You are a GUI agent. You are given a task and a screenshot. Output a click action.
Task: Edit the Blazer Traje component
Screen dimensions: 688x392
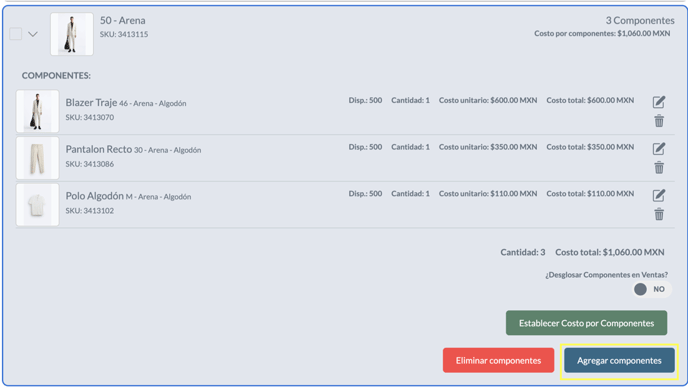[659, 102]
